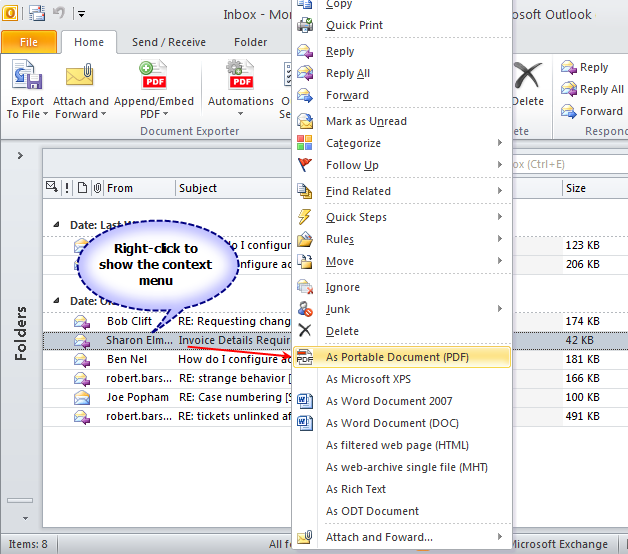The image size is (628, 554).
Task: Click the Mark as Unread envelope icon
Action: click(x=305, y=121)
